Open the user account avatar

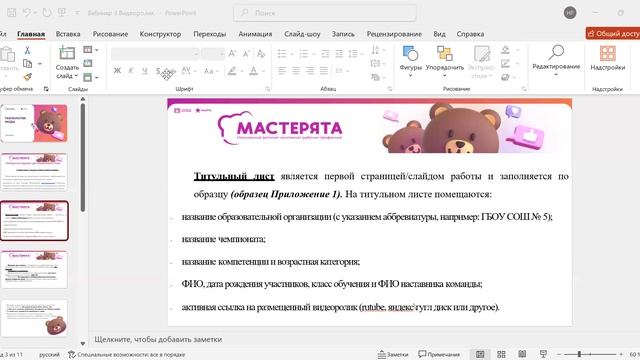[x=570, y=13]
